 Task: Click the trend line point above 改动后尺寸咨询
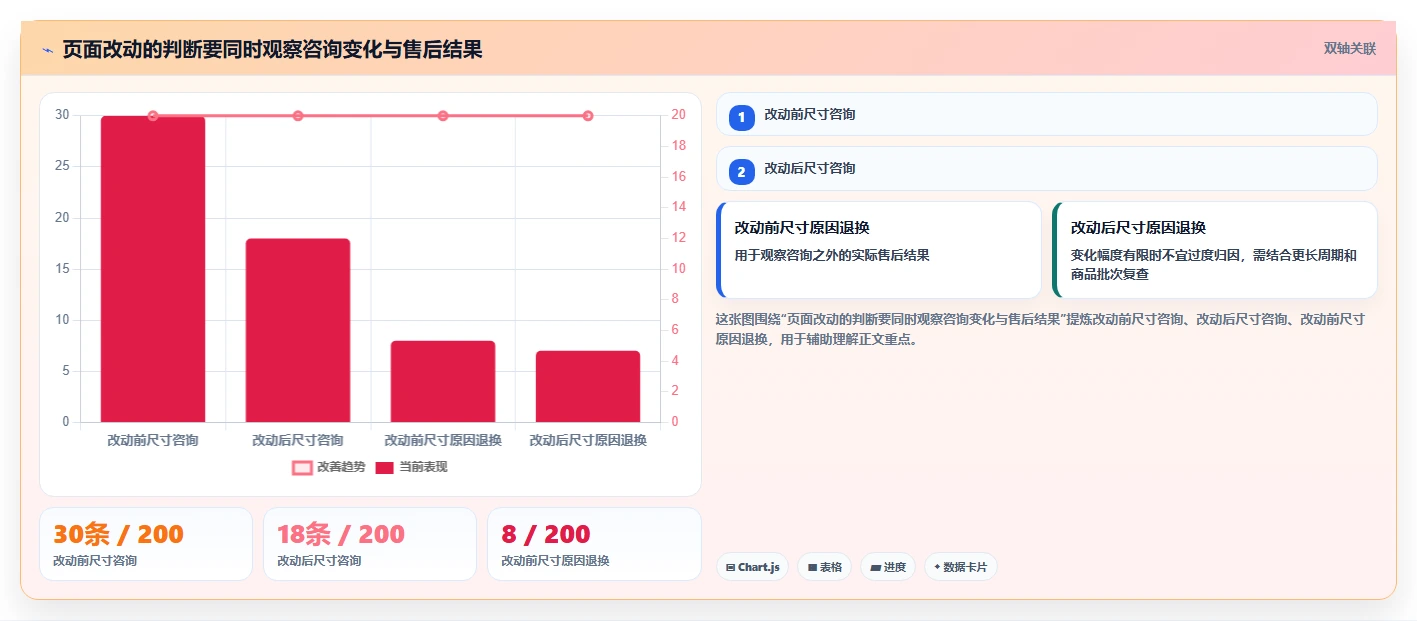click(298, 116)
